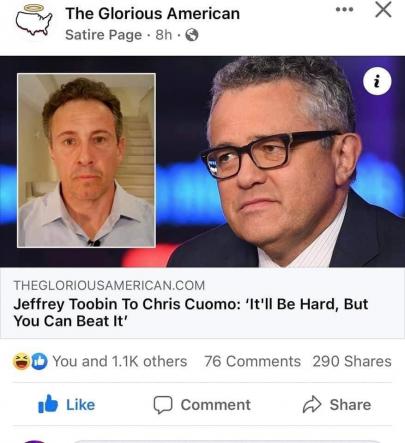Click the public globe privacy icon
This screenshot has height=443, width=405.
(192, 35)
